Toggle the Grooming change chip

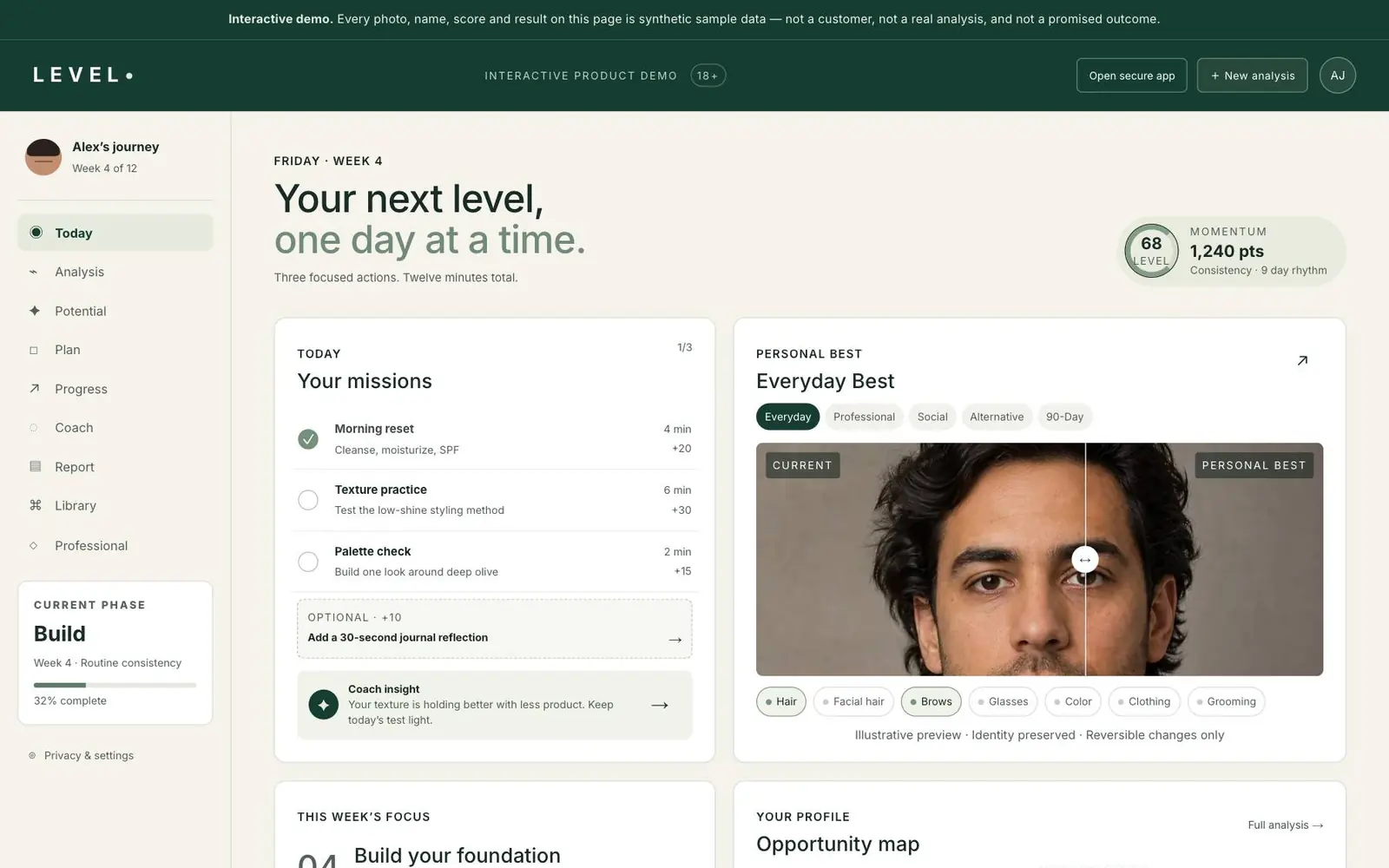[1226, 701]
